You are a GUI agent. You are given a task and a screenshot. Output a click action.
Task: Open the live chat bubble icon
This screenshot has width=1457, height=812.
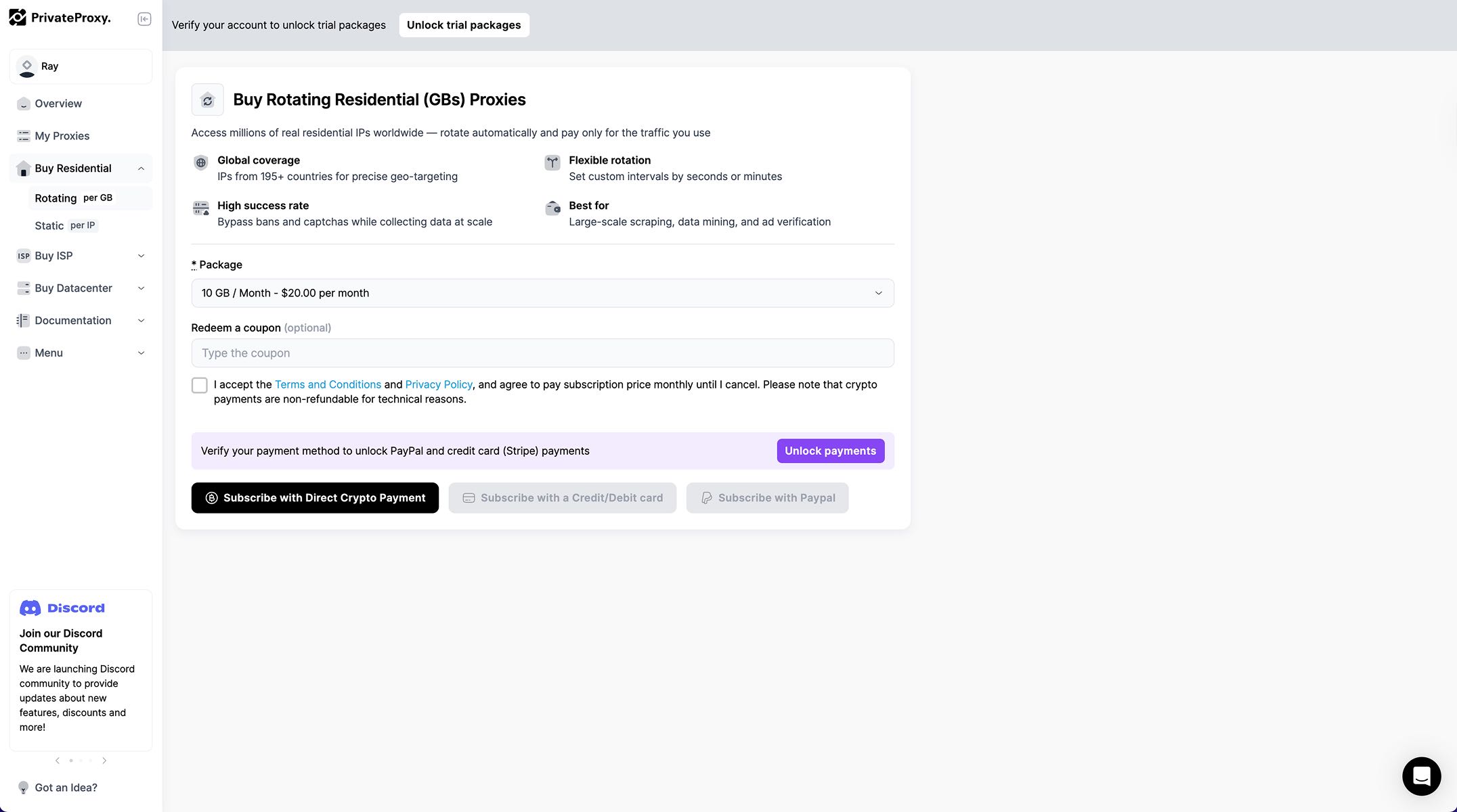[1421, 776]
